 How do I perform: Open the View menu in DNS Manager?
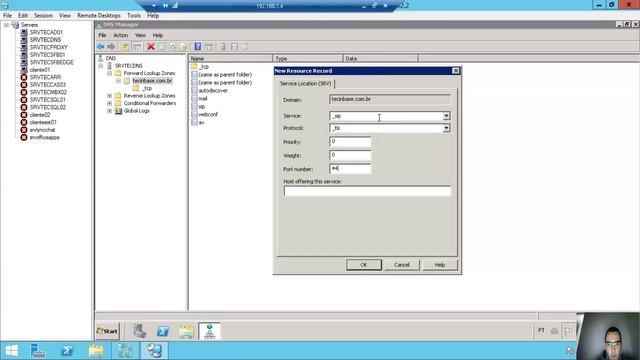pos(140,36)
